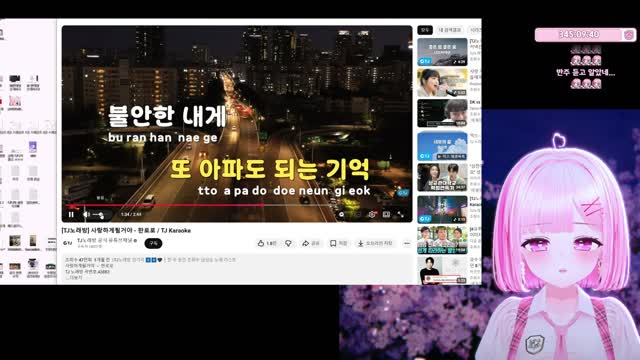The width and height of the screenshot is (640, 360).
Task: Open the three-dot more actions menu
Action: coord(407,243)
